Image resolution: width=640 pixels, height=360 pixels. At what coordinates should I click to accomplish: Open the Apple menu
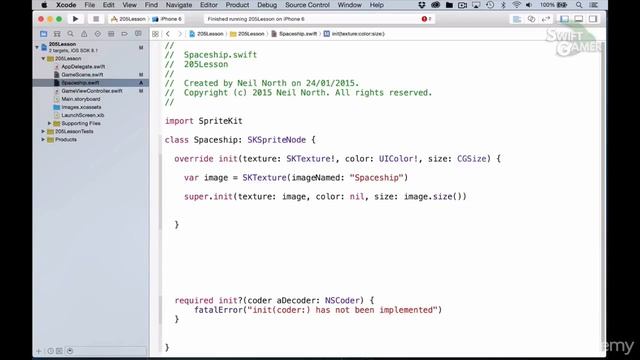point(44,5)
